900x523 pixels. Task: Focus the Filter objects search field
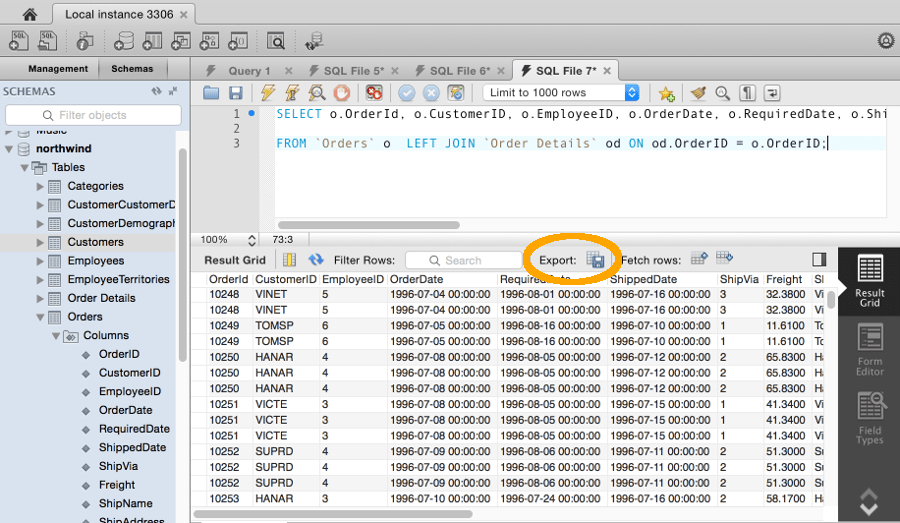93,115
